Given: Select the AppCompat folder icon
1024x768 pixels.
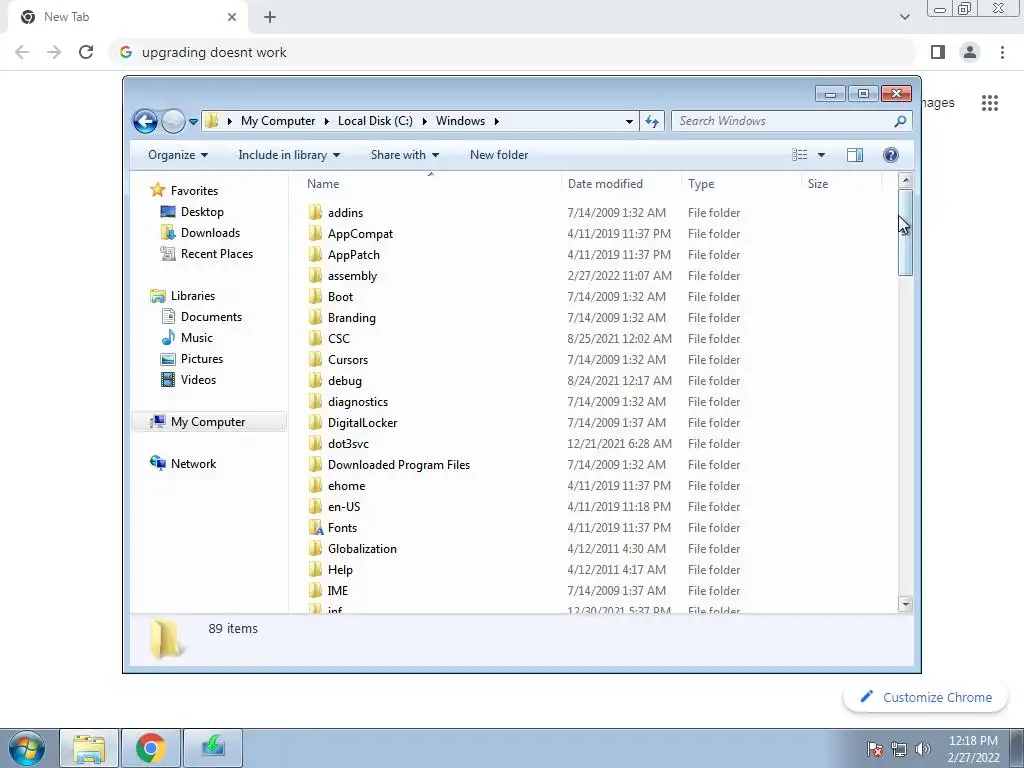Looking at the screenshot, I should coord(315,233).
